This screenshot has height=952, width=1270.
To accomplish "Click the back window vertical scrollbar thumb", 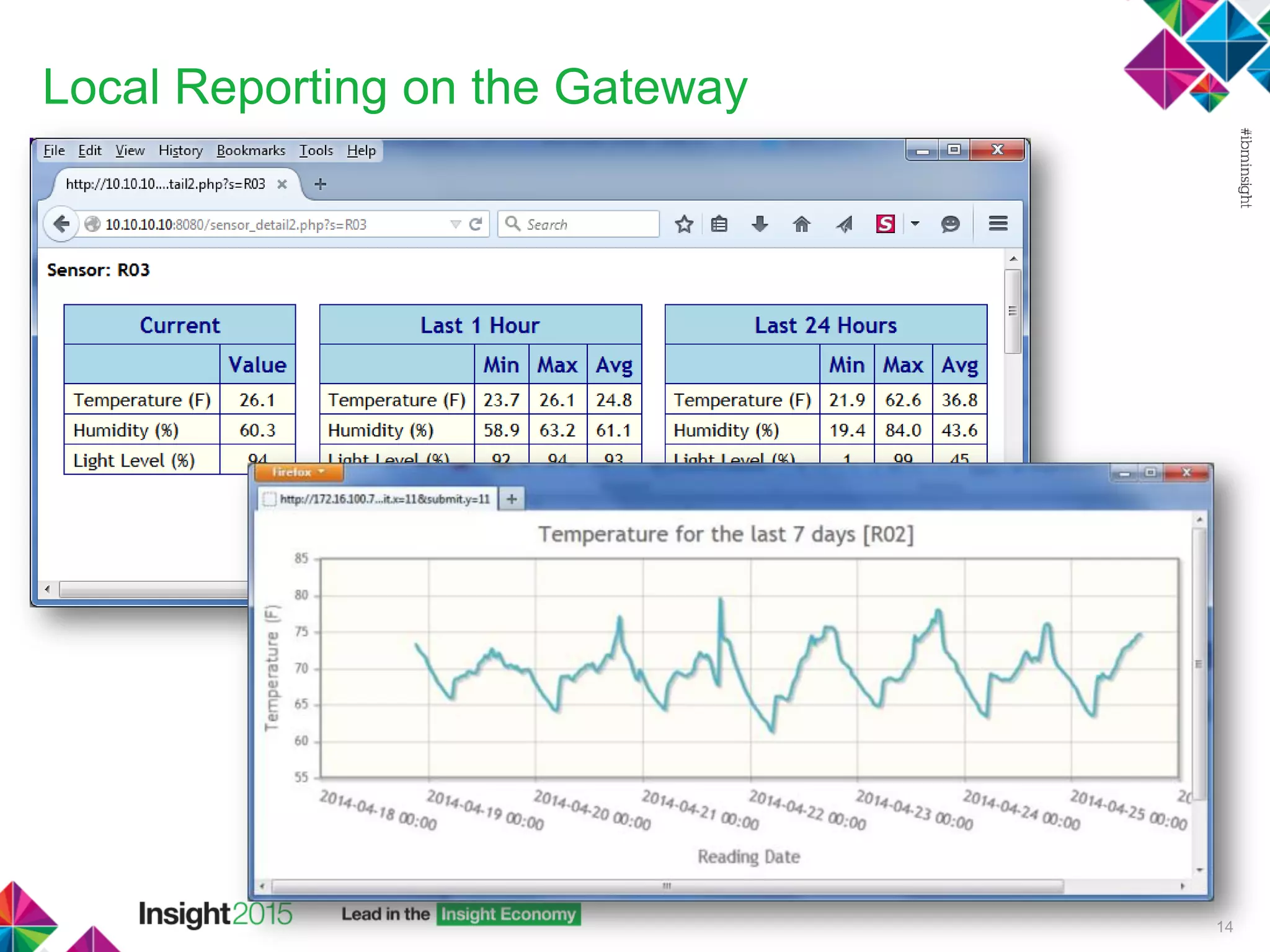I will [1013, 311].
